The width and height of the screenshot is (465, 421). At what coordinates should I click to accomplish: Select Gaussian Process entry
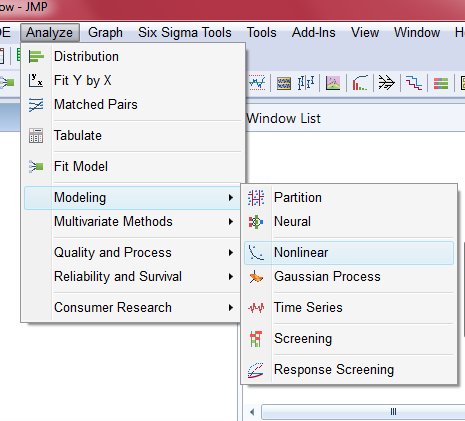point(349,277)
